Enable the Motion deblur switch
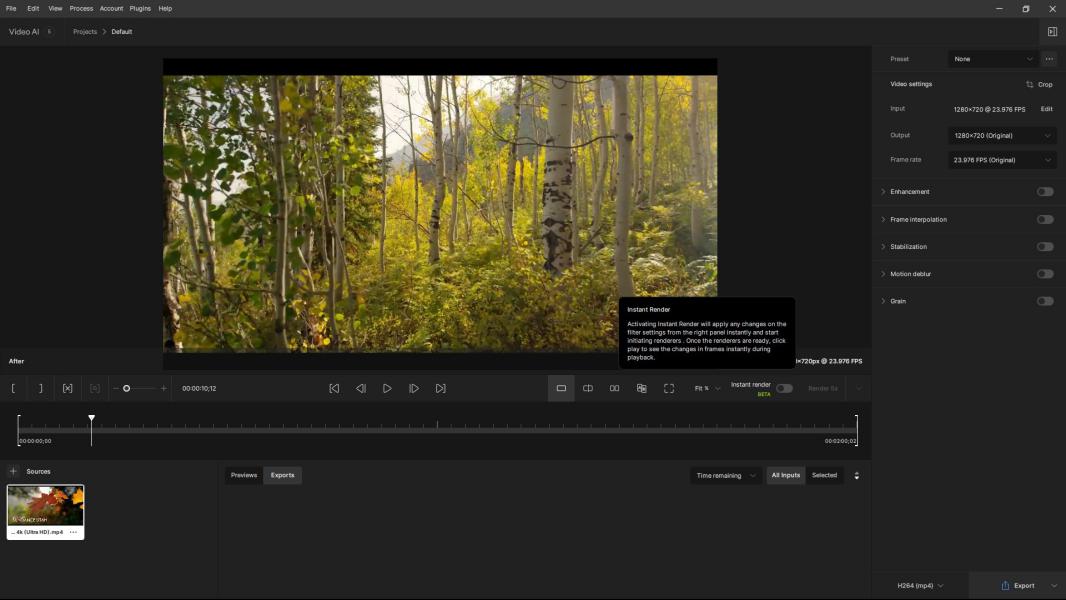 (x=1045, y=274)
